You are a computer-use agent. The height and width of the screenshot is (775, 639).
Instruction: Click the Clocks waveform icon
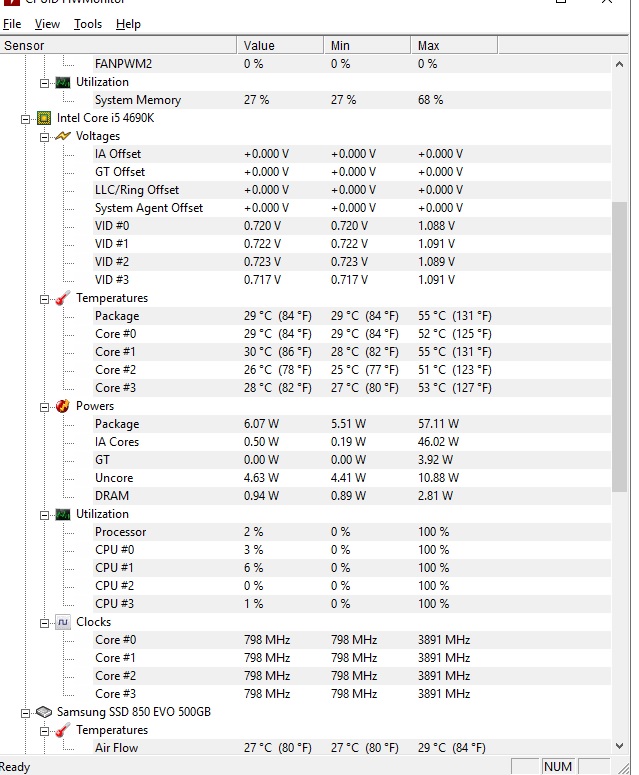63,622
